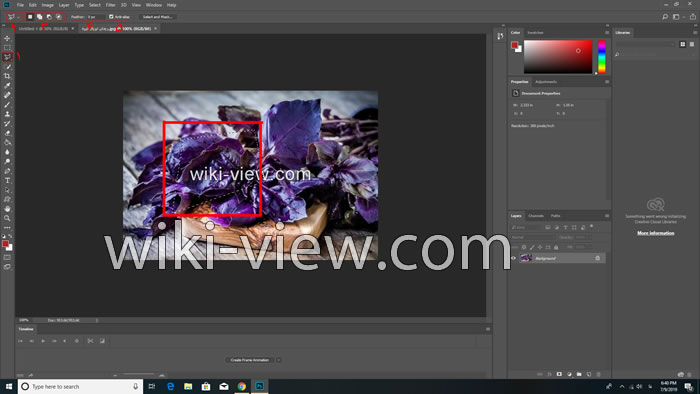Screen dimensions: 700x394
Task: Open the tool preset picker dropdown
Action: click(18, 17)
